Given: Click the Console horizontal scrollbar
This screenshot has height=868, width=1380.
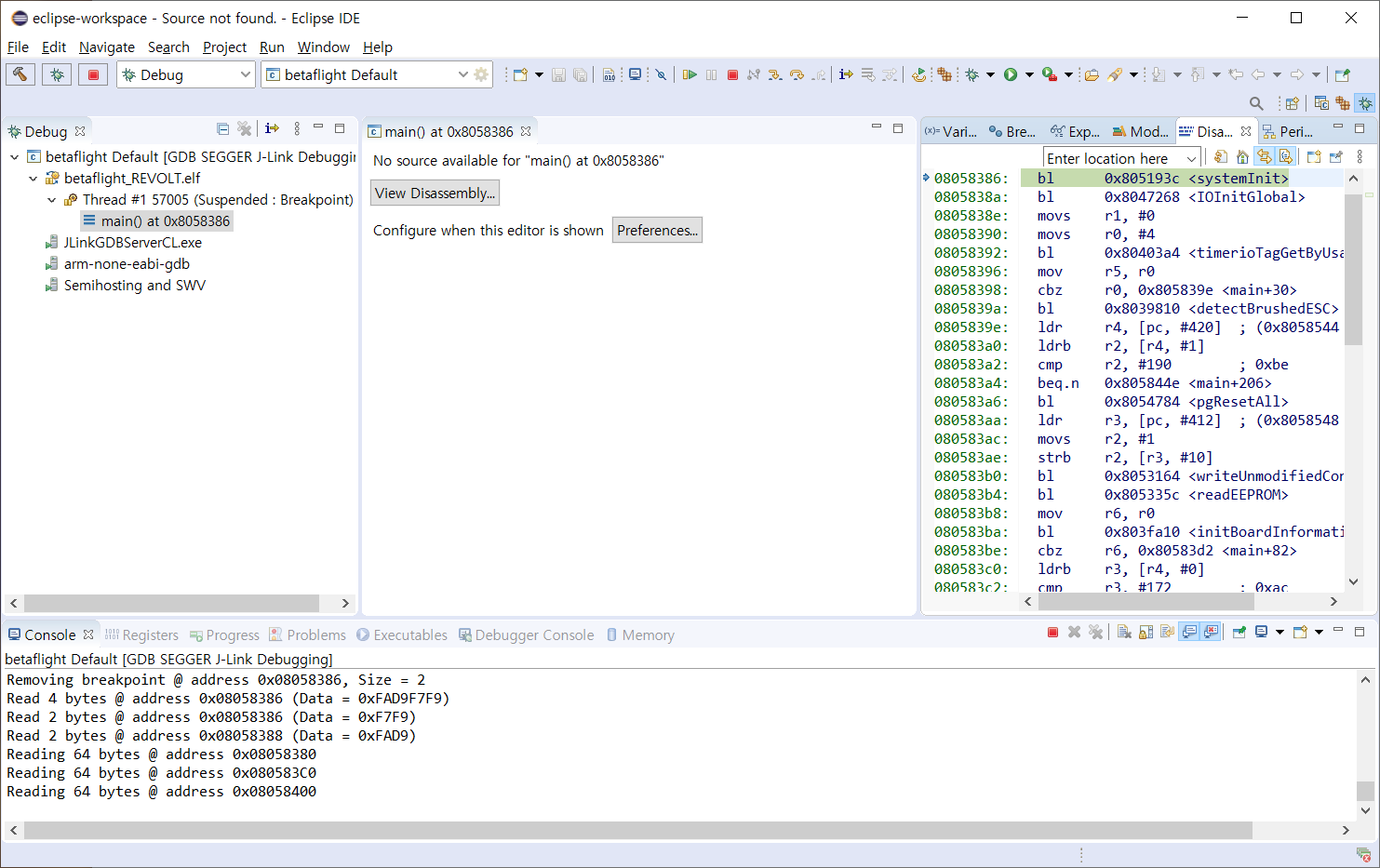Looking at the screenshot, I should coord(637,830).
